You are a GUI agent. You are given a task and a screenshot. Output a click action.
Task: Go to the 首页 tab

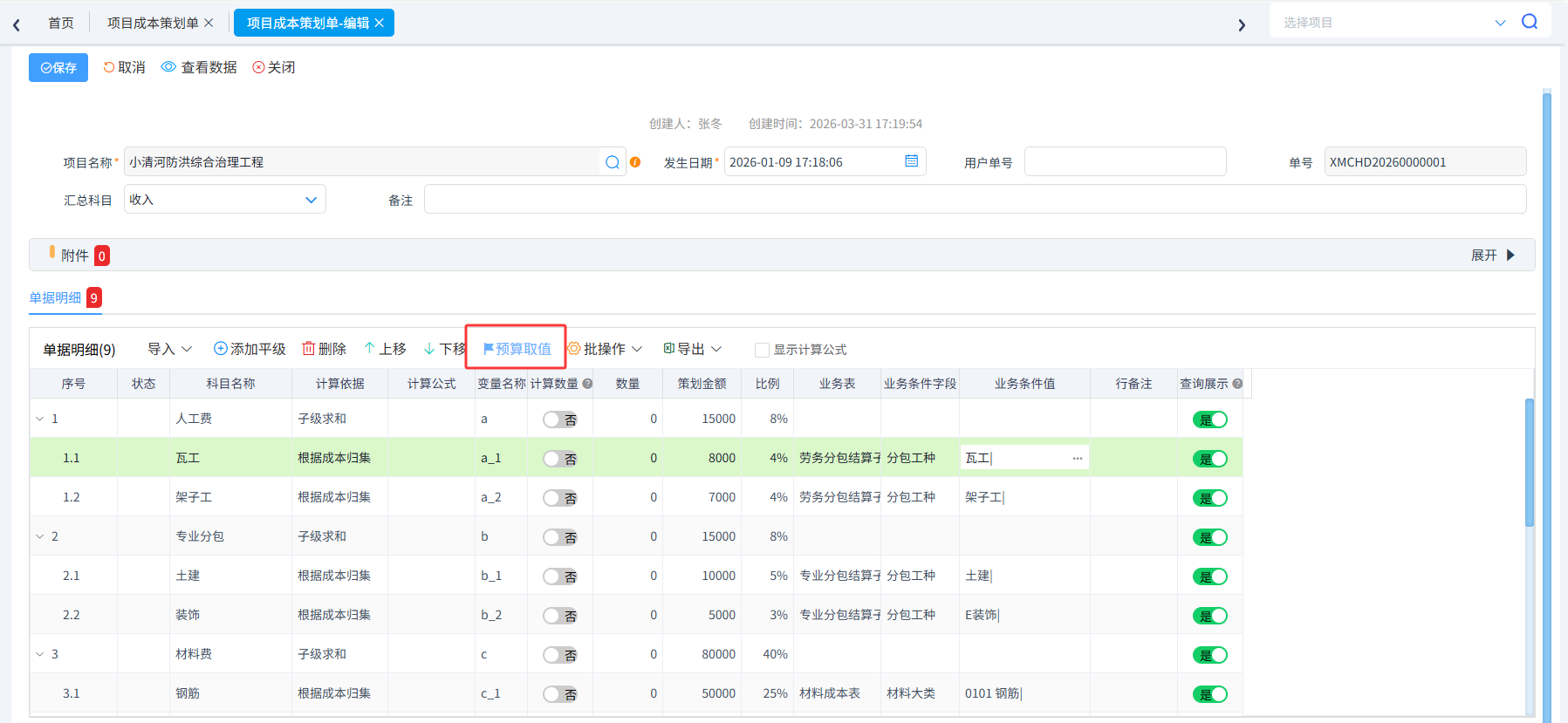(x=61, y=23)
